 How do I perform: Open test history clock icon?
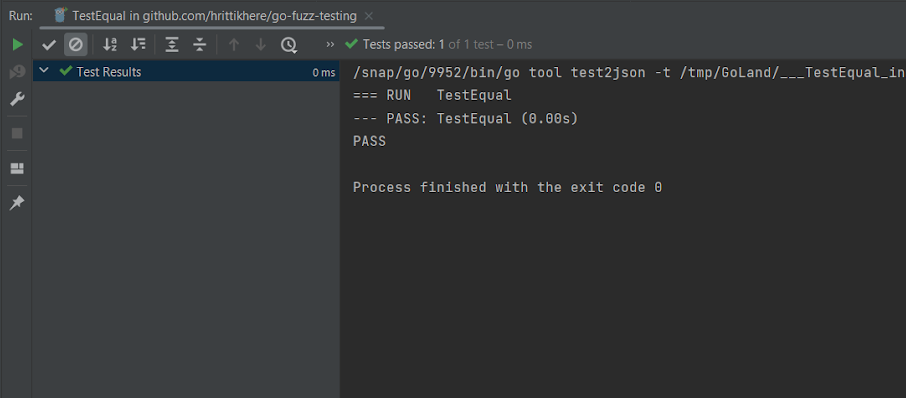coord(288,45)
